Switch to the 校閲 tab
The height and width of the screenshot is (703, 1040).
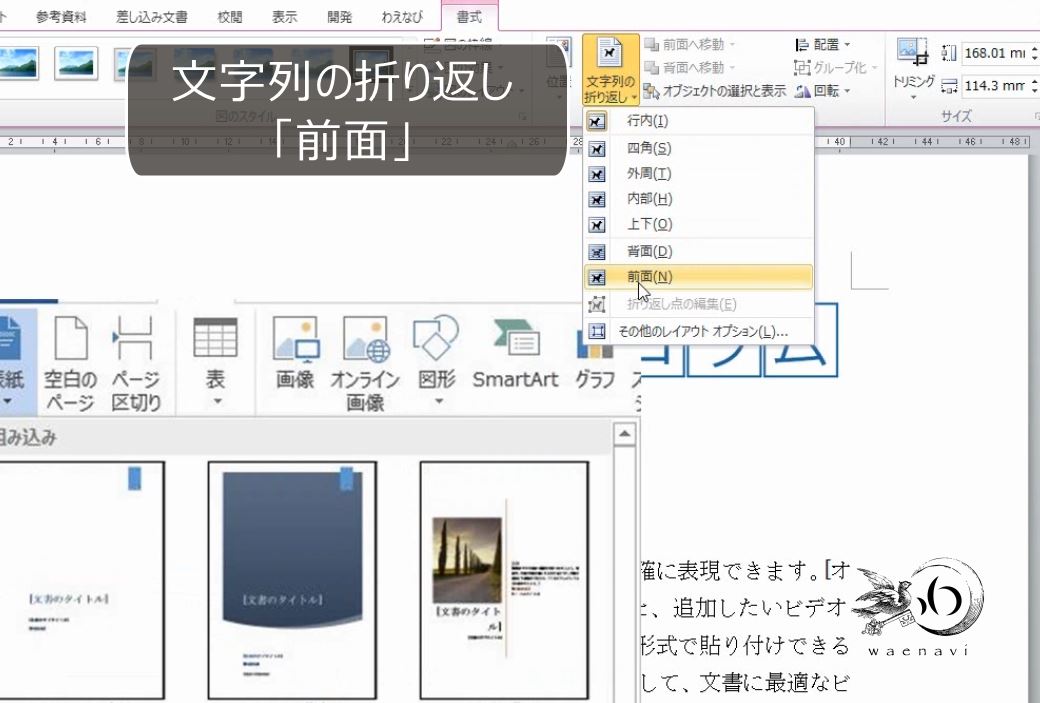click(229, 17)
